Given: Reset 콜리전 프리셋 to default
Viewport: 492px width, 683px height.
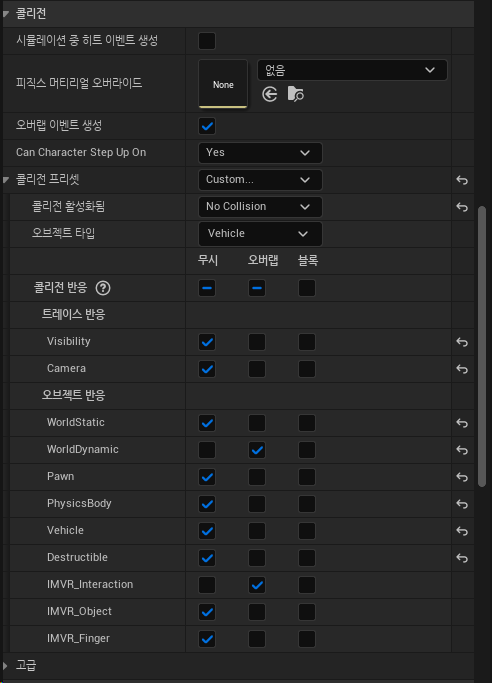Looking at the screenshot, I should click(462, 180).
